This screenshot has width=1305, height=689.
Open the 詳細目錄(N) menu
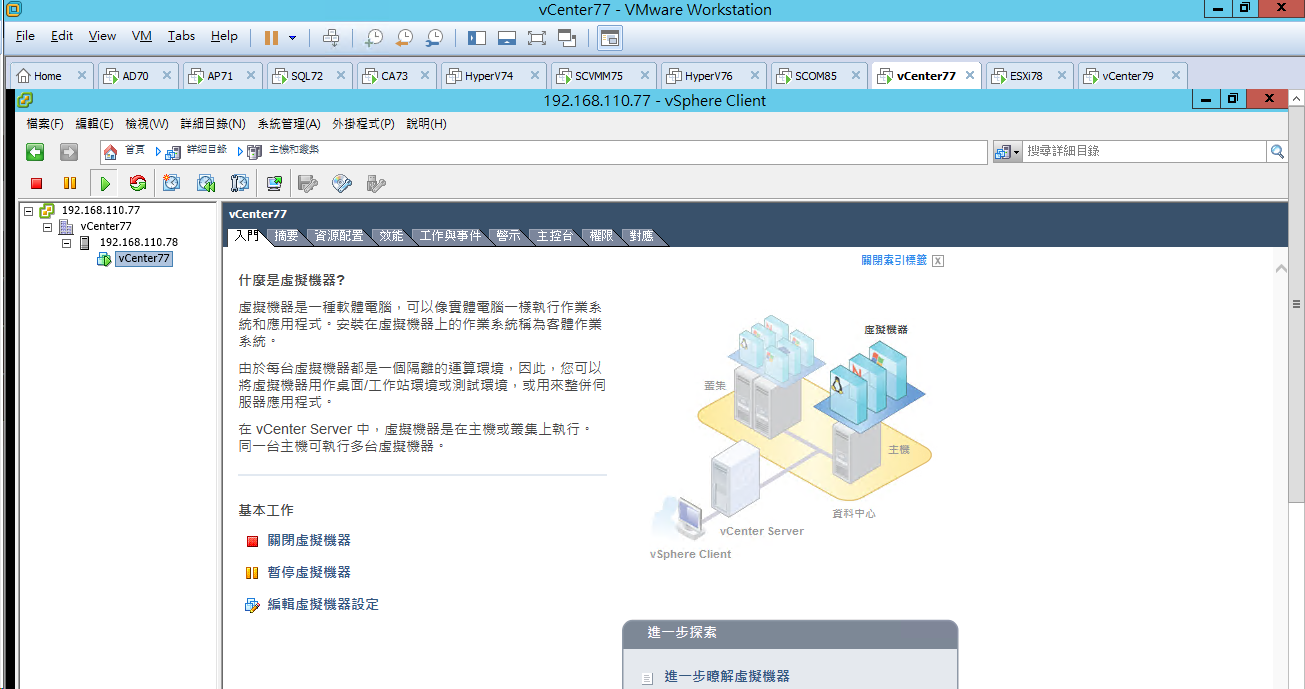pyautogui.click(x=213, y=124)
